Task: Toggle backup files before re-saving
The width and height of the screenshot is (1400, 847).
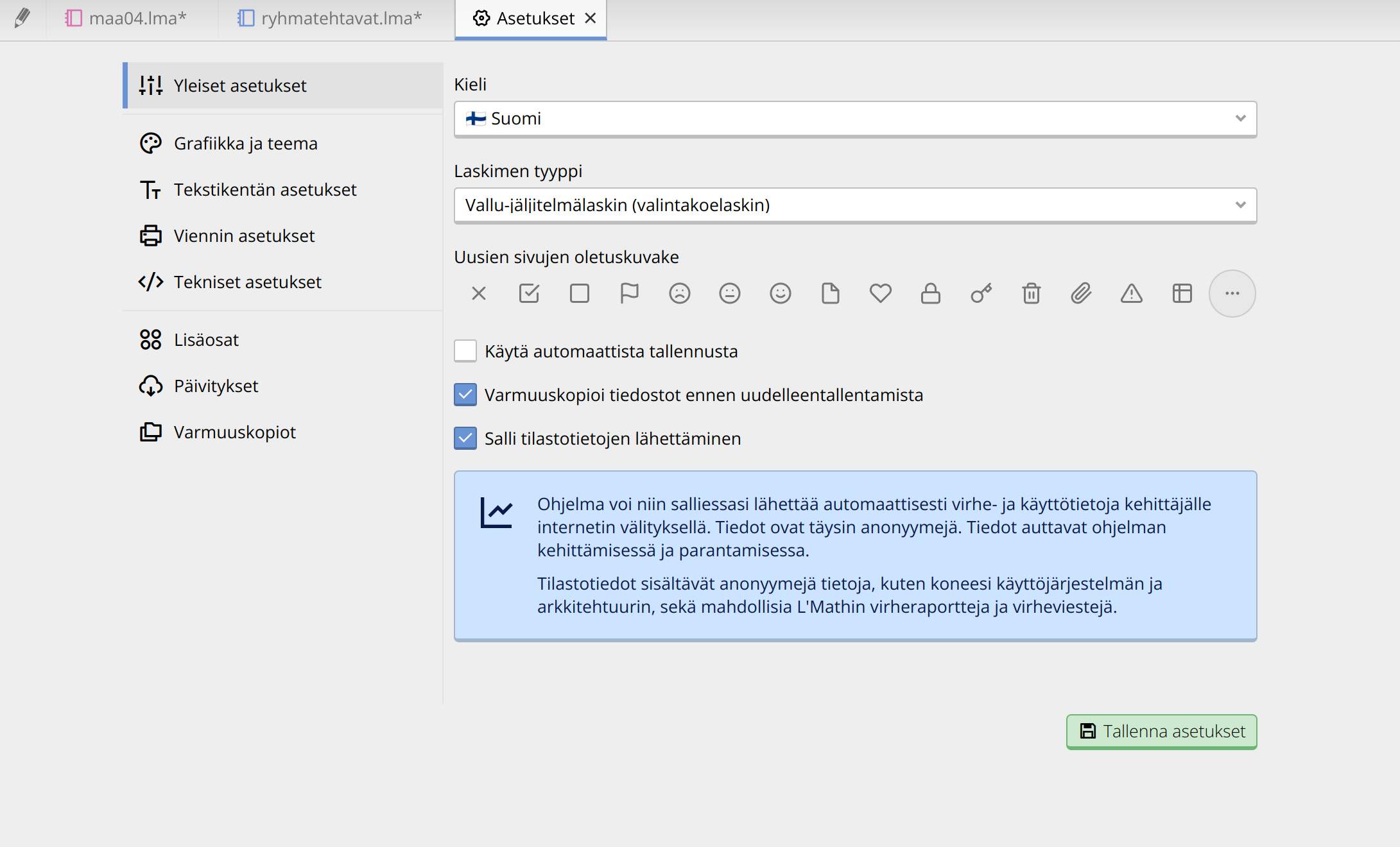Action: (x=466, y=394)
